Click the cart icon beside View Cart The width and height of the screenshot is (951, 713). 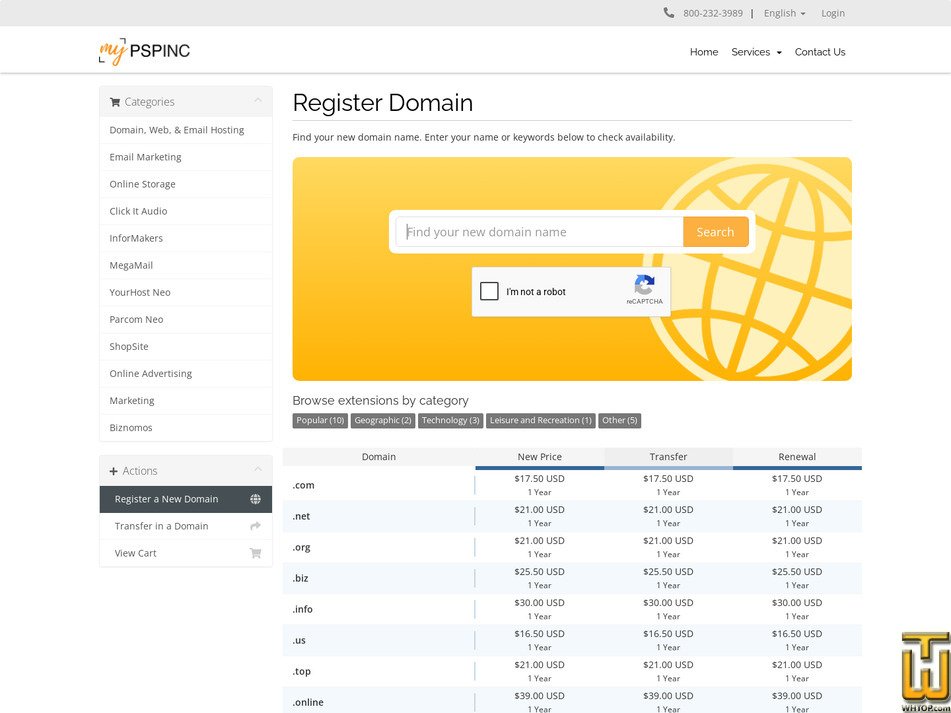(x=255, y=553)
